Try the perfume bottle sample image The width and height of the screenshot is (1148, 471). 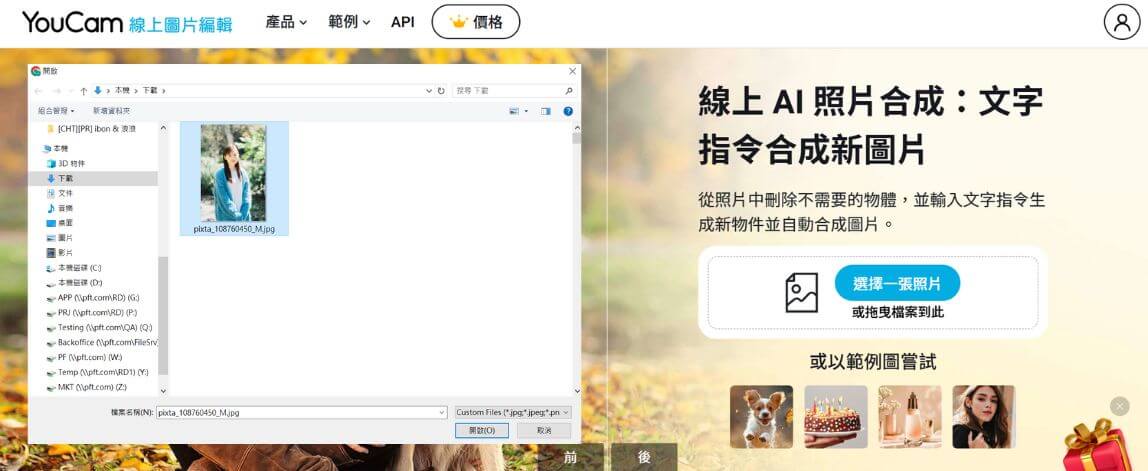coord(910,417)
